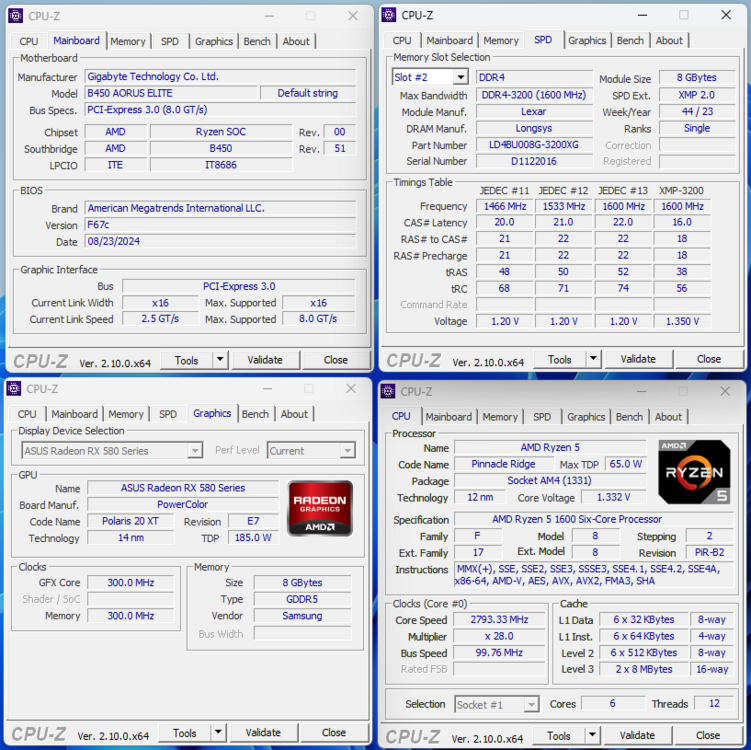This screenshot has height=750, width=751.
Task: Click GPU code name Polaris 20 XT field
Action: [130, 521]
